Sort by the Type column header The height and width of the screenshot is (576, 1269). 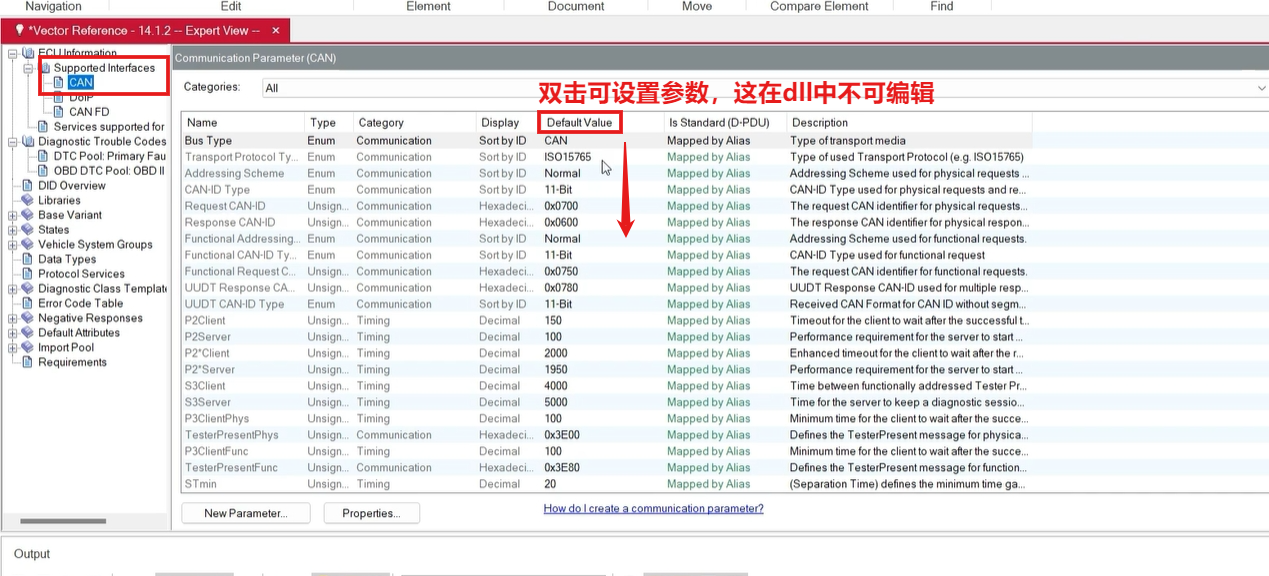pyautogui.click(x=328, y=122)
